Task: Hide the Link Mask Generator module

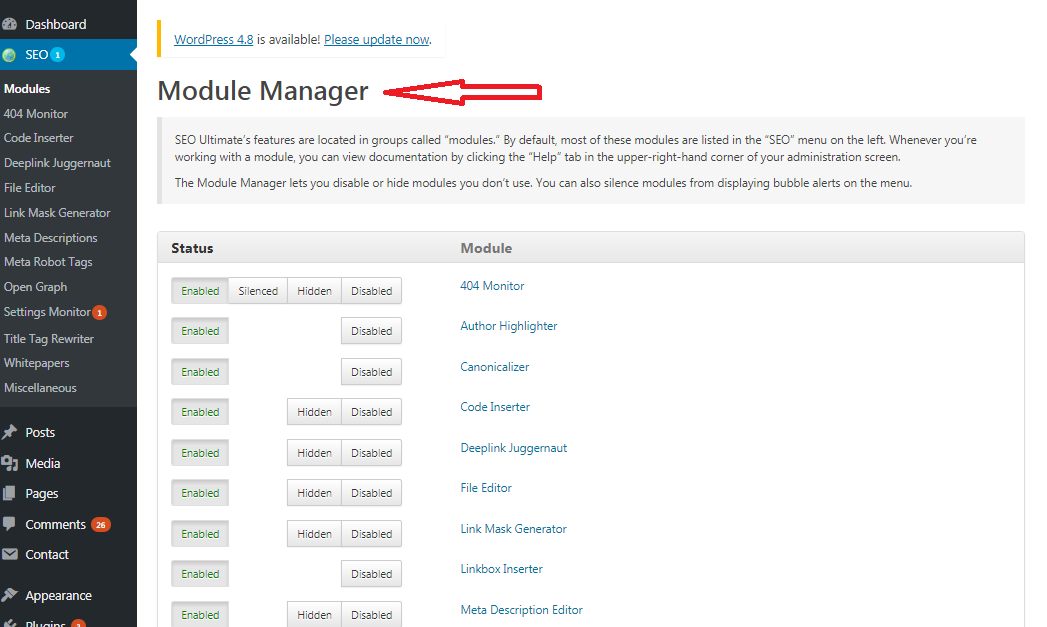Action: pos(315,534)
